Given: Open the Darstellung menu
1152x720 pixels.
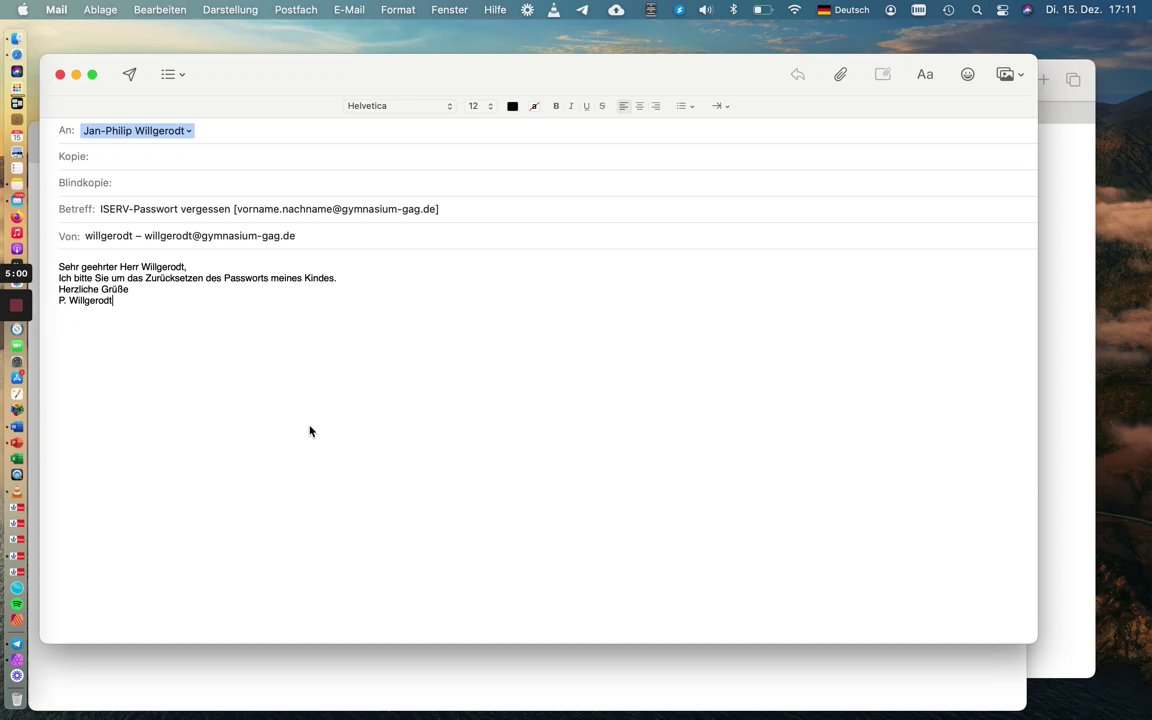Looking at the screenshot, I should click(230, 10).
